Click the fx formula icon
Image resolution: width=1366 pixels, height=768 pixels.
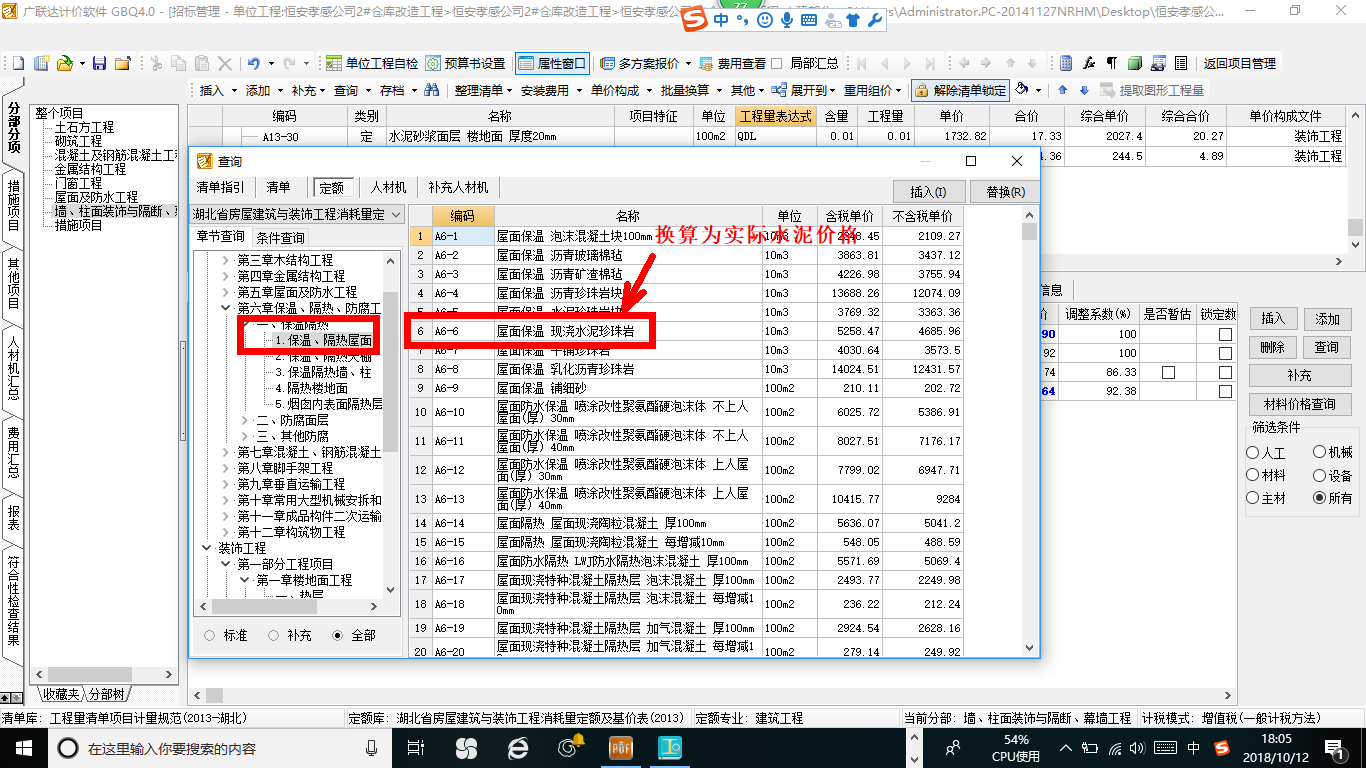[1089, 63]
